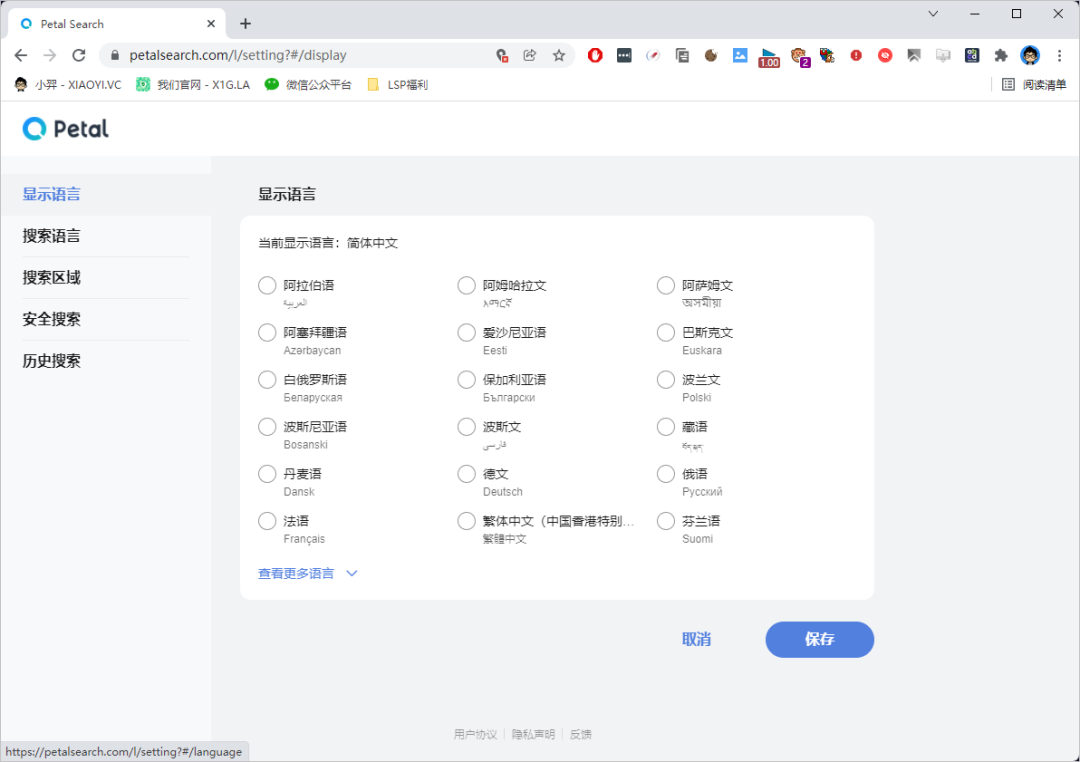
Task: Select the 波斯尼亚语 radio button
Action: click(267, 427)
